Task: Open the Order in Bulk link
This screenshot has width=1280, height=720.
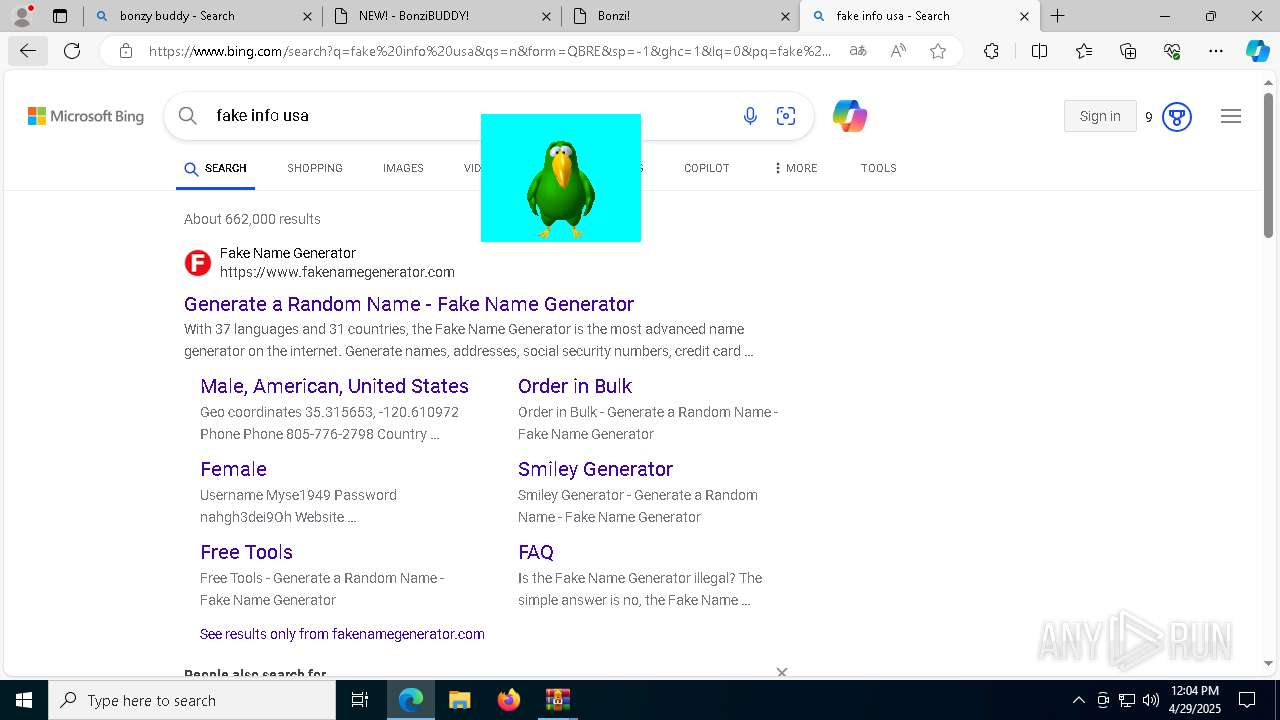Action: 575,386
